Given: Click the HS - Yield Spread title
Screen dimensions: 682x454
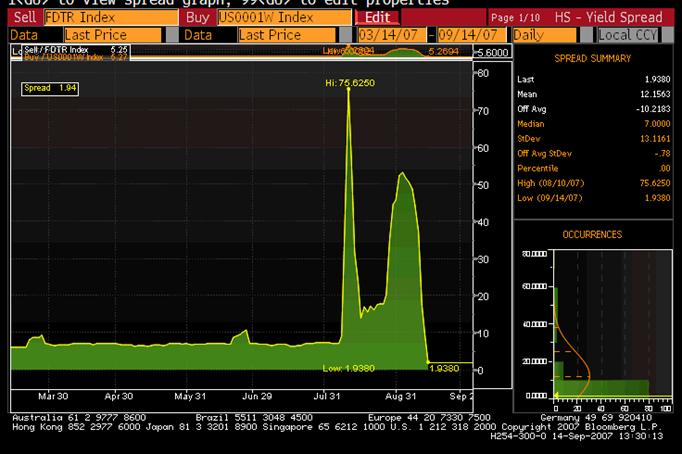Looking at the screenshot, I should click(608, 17).
